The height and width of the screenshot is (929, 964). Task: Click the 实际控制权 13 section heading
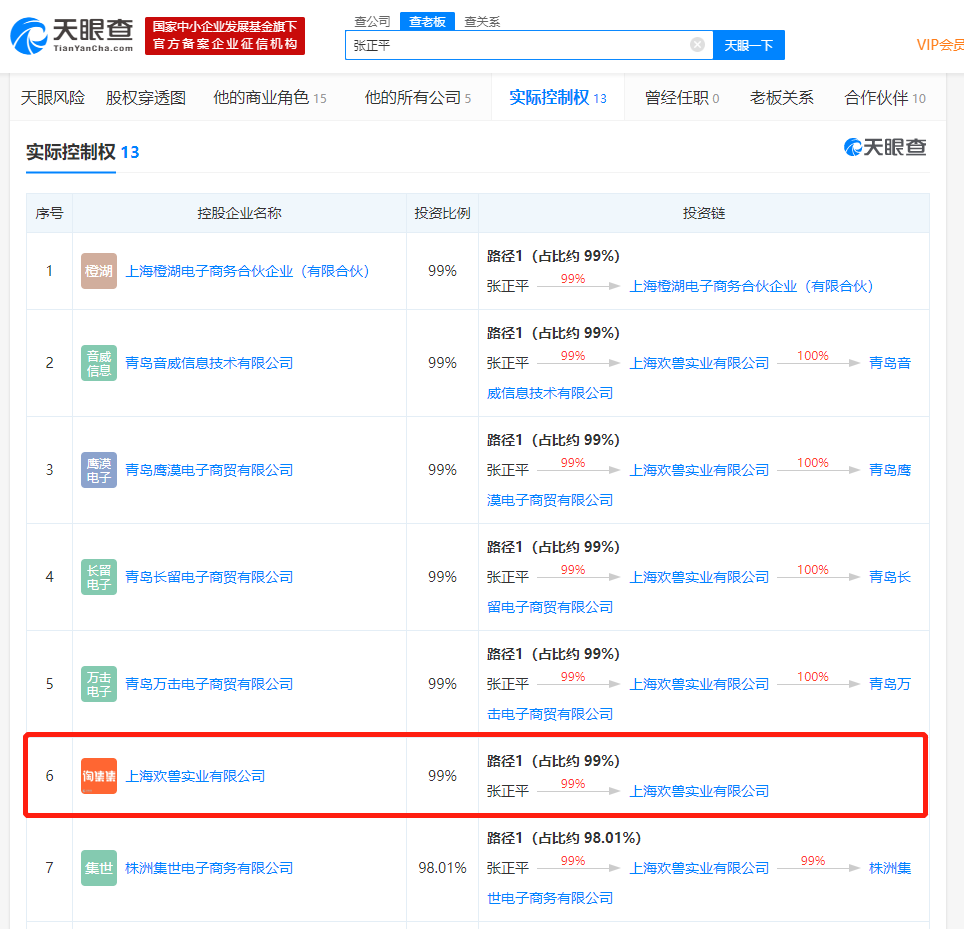[x=83, y=152]
